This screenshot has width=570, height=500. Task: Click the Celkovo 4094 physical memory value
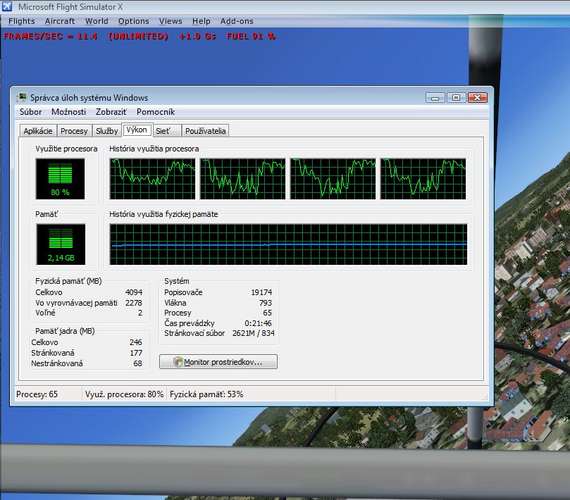(x=133, y=292)
